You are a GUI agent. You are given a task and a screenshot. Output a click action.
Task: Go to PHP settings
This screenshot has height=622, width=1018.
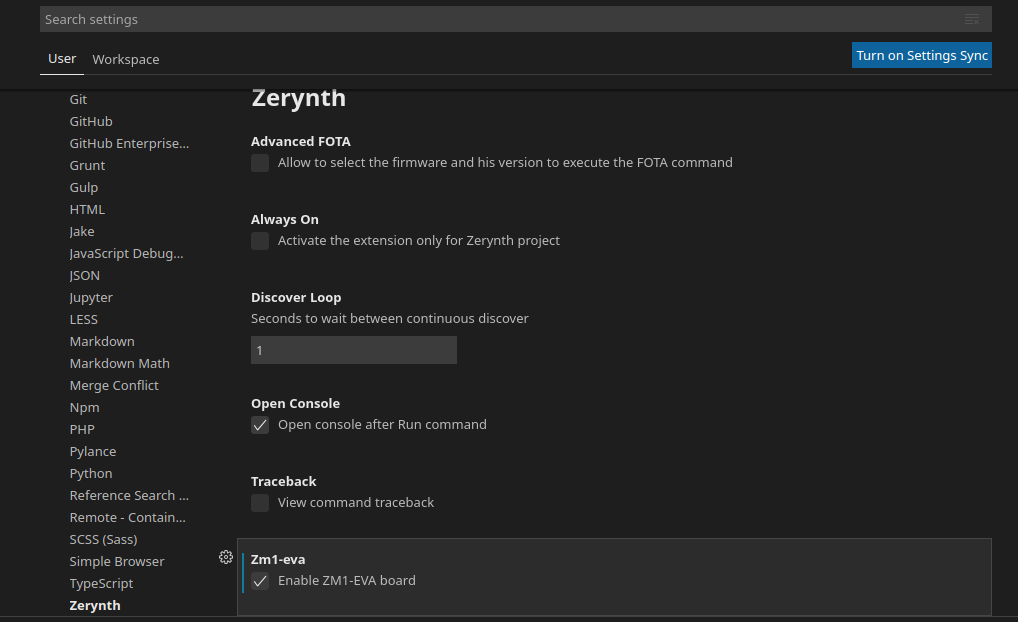coord(82,430)
